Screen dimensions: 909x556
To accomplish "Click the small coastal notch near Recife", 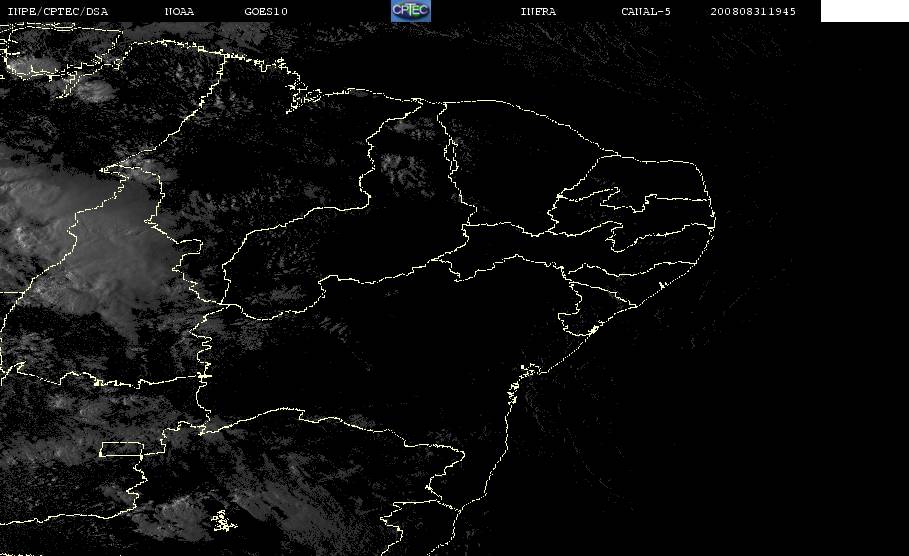I will click(x=661, y=285).
